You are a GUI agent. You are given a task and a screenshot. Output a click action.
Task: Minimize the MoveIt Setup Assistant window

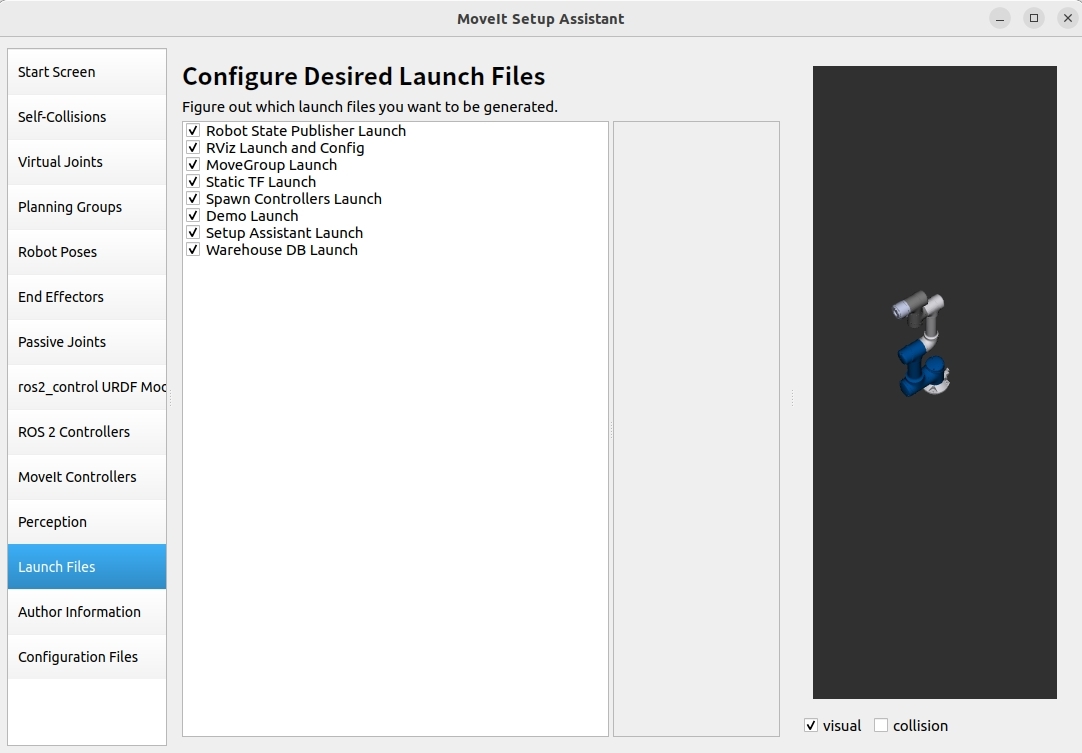[x=1000, y=19]
